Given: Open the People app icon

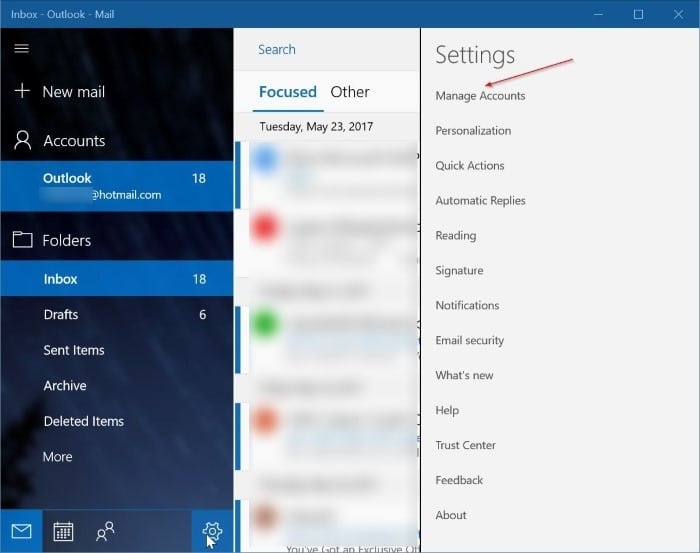Looking at the screenshot, I should point(105,531).
